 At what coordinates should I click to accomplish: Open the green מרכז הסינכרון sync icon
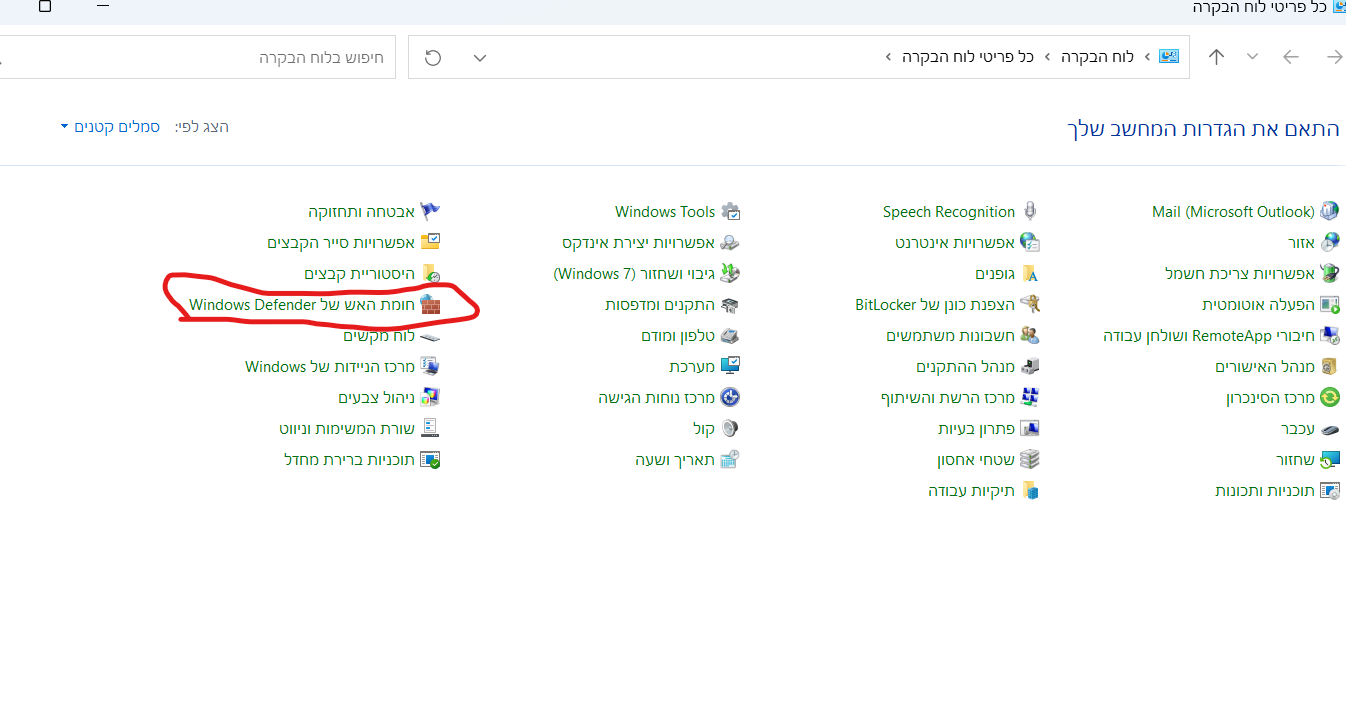(x=1329, y=397)
